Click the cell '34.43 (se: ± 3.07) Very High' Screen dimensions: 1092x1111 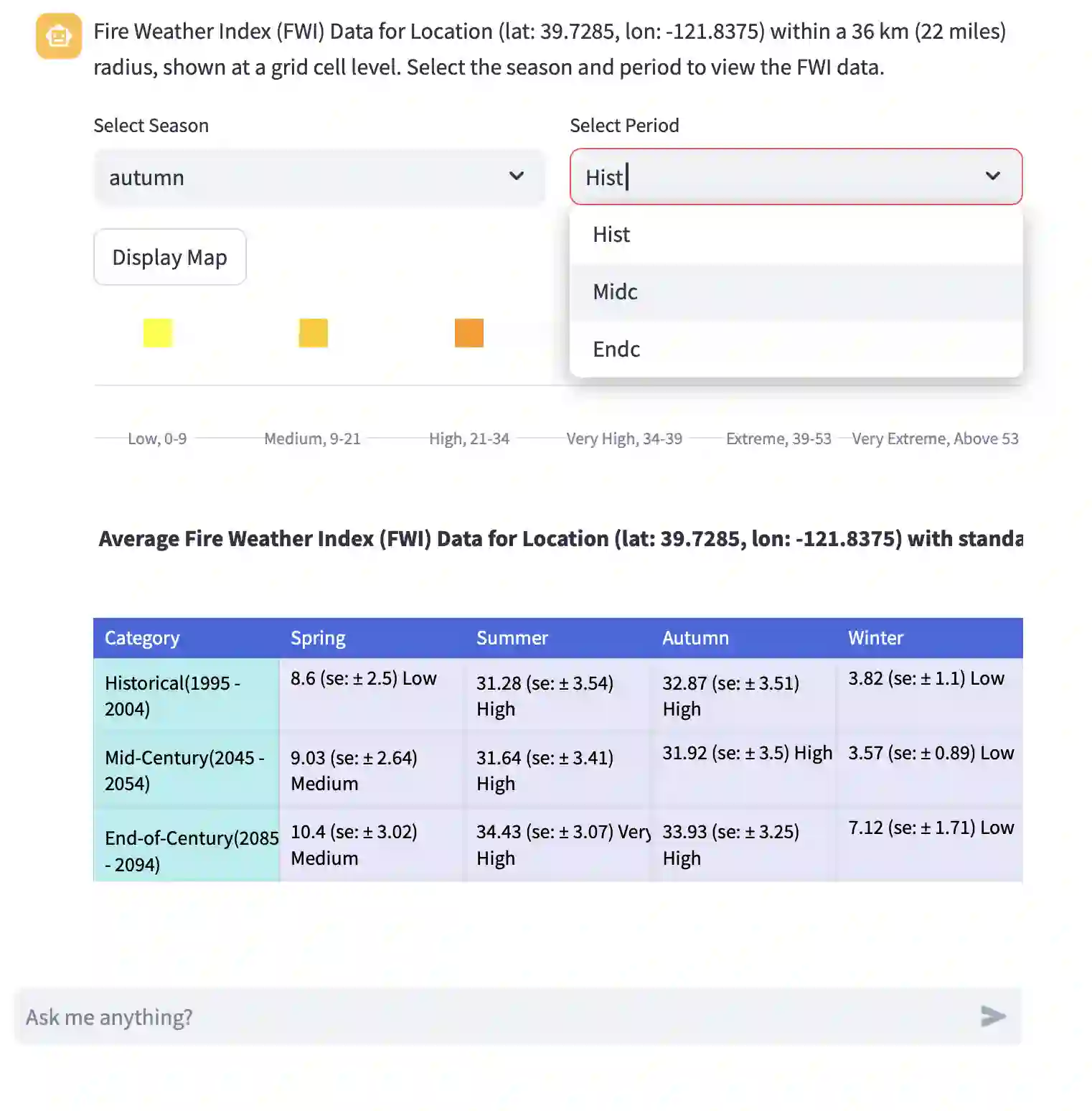click(x=558, y=845)
